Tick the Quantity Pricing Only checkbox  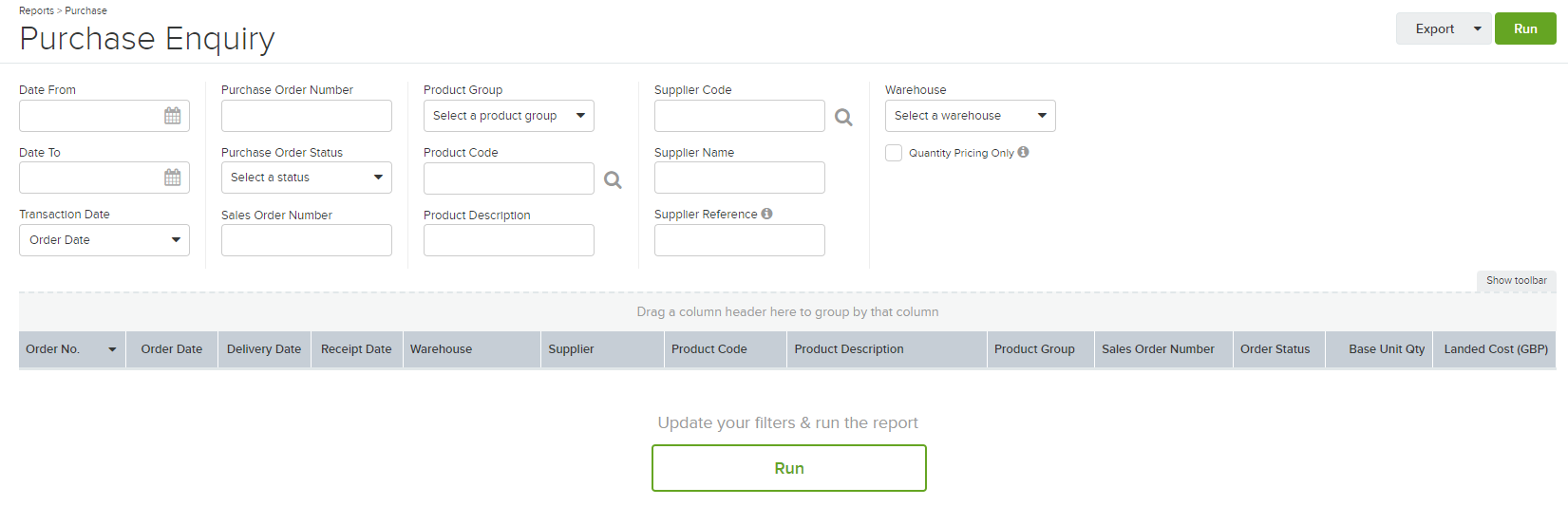pyautogui.click(x=894, y=153)
